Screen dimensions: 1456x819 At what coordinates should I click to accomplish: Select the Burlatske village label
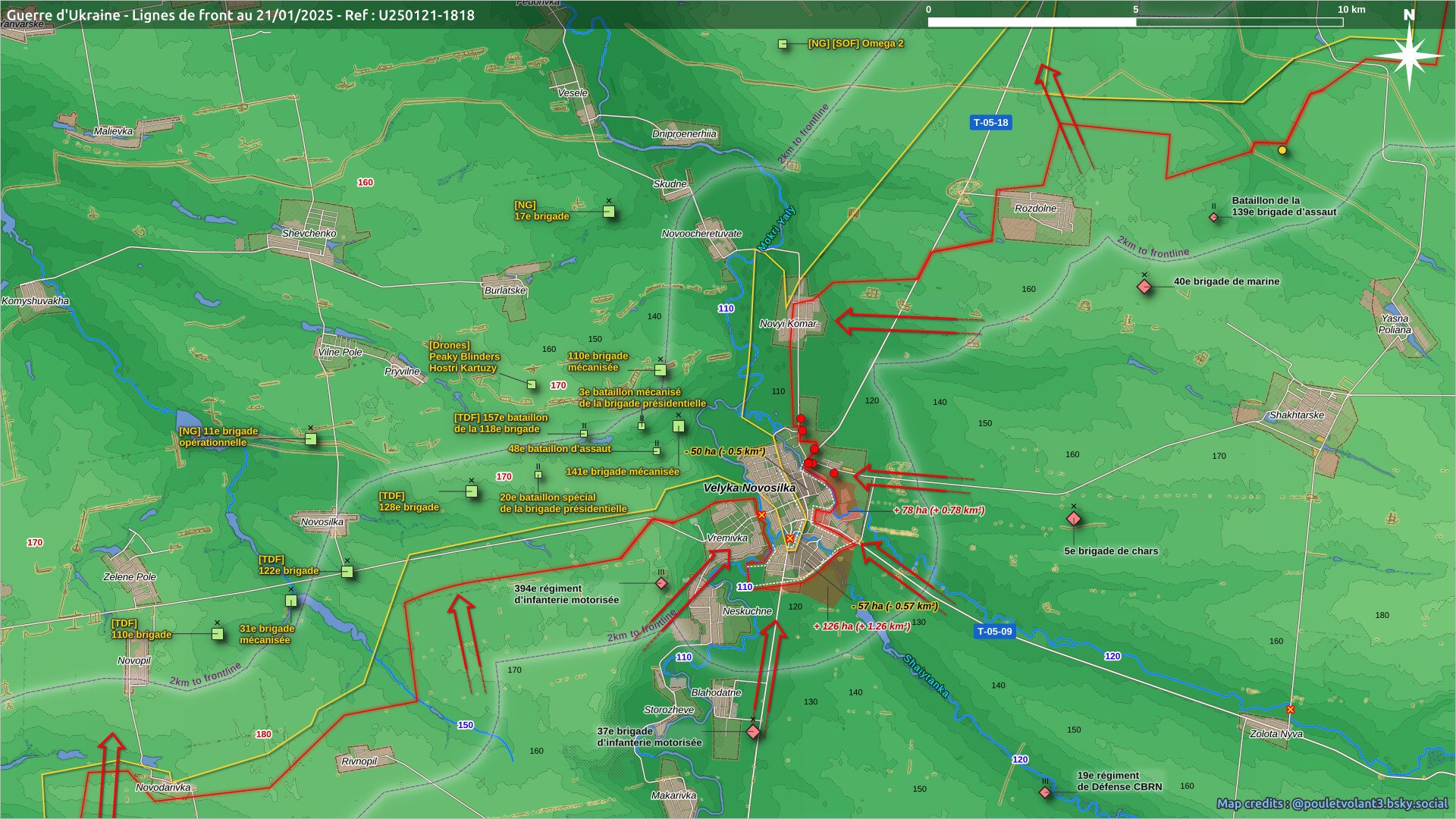tap(505, 291)
